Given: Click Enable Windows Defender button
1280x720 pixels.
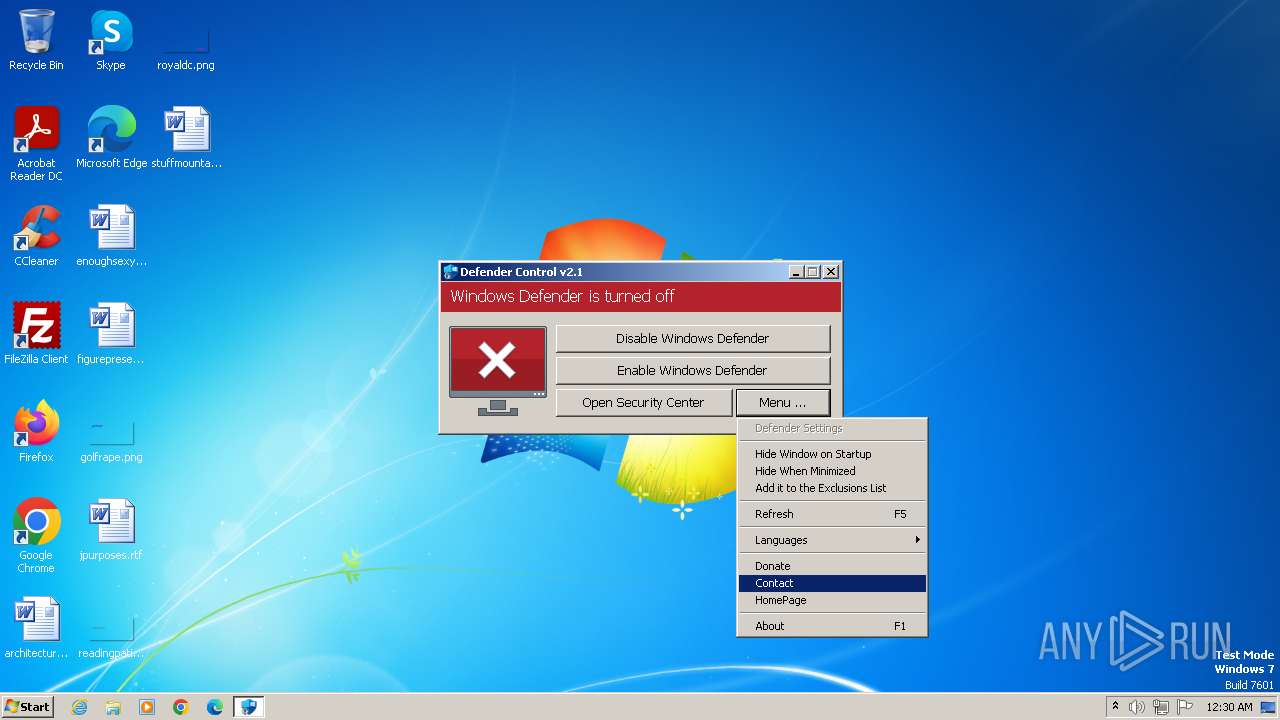Looking at the screenshot, I should click(x=693, y=370).
